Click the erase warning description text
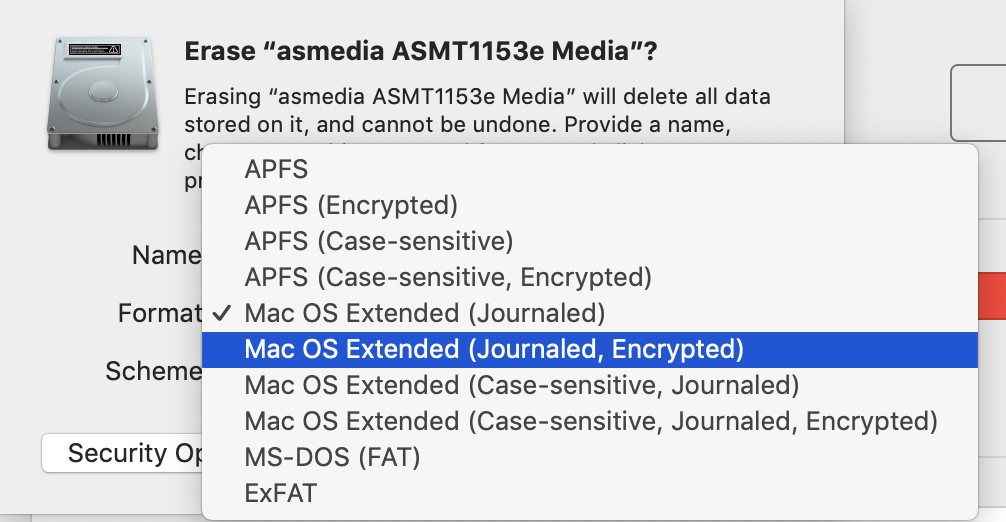1006x522 pixels. pyautogui.click(x=477, y=98)
